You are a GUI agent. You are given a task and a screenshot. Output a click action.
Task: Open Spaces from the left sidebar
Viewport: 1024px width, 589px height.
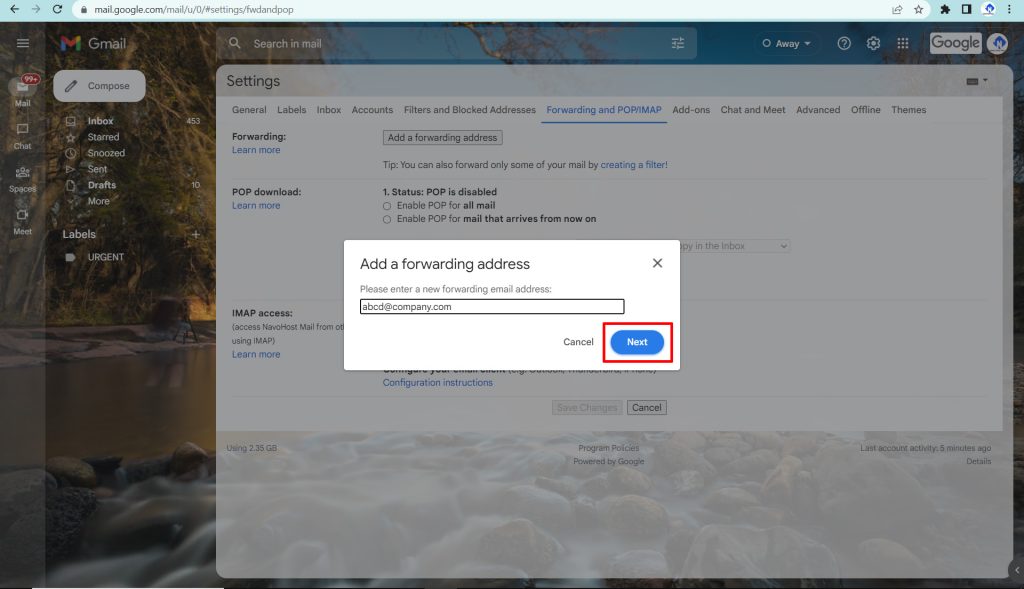pos(22,174)
